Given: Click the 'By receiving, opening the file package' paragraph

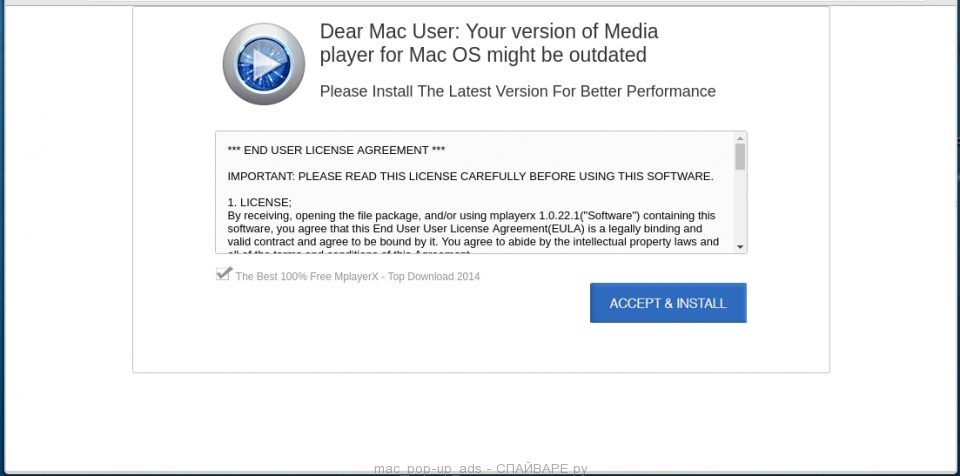Looking at the screenshot, I should (473, 233).
